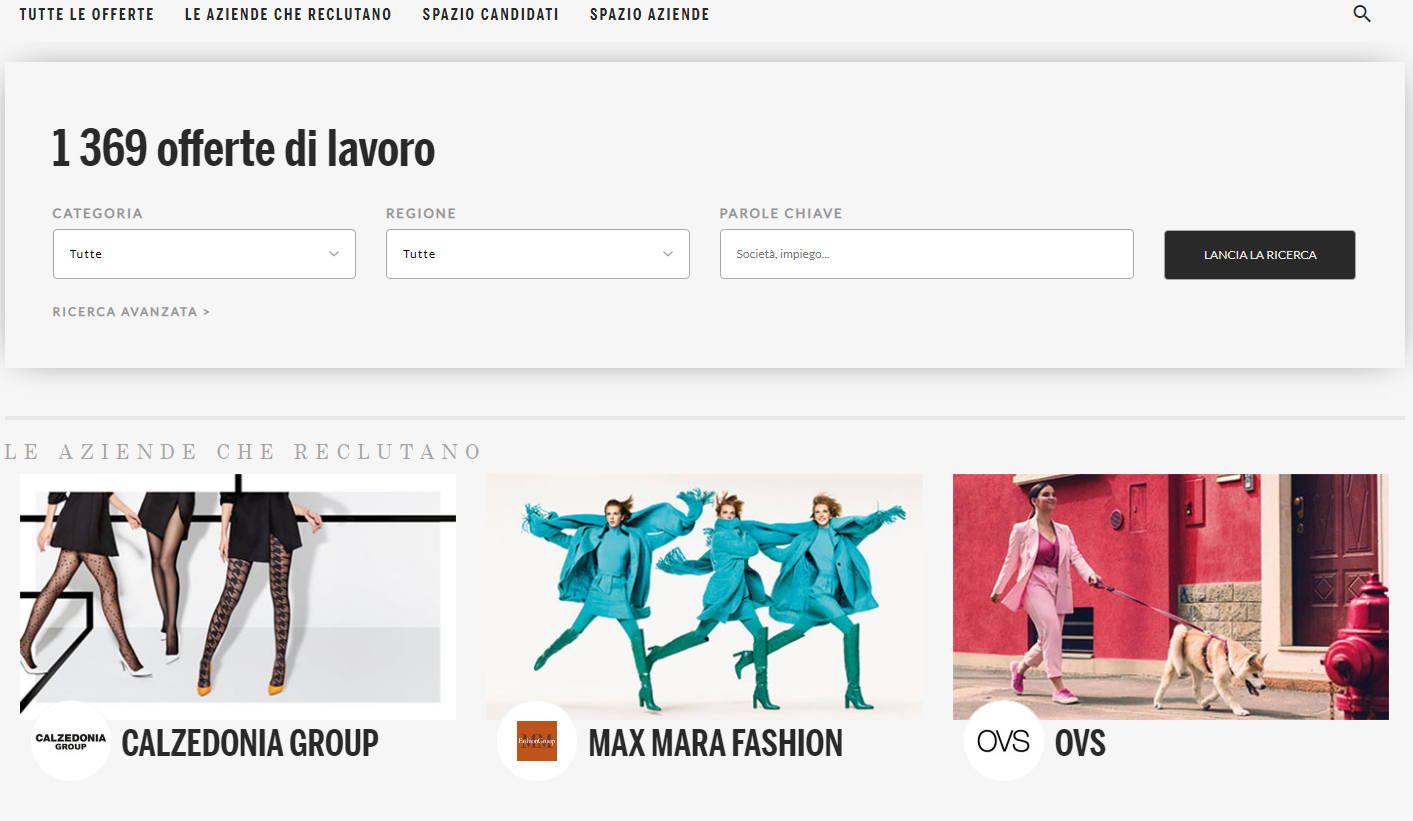Click the Max Mara Fashion Group logo
Screen dimensions: 1413x821
pyautogui.click(x=537, y=741)
